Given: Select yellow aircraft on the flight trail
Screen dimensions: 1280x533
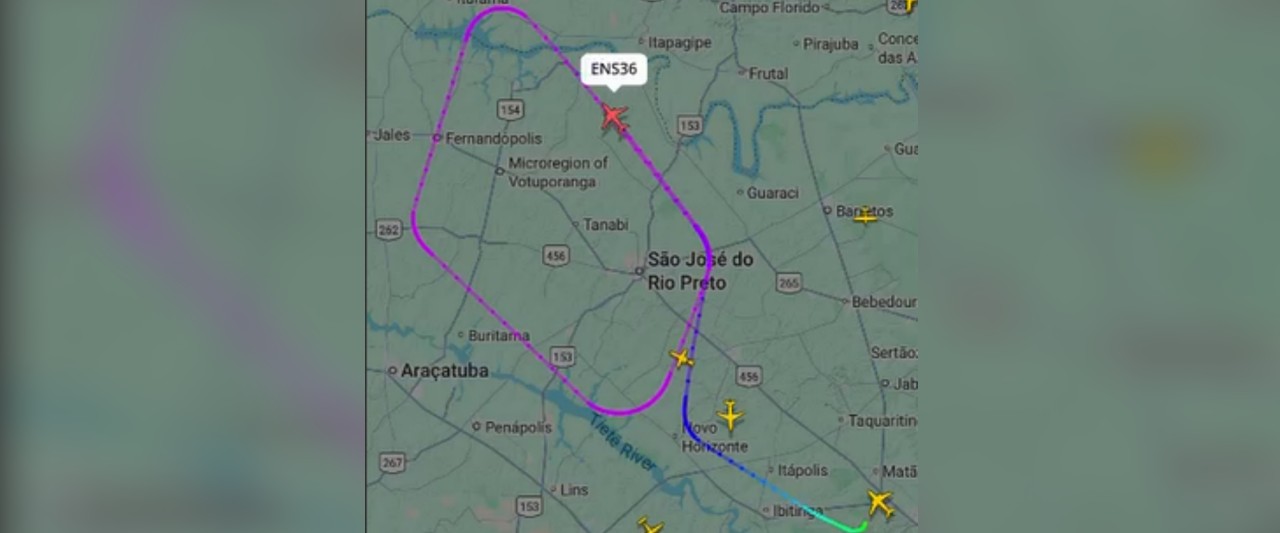Looking at the screenshot, I should (682, 358).
